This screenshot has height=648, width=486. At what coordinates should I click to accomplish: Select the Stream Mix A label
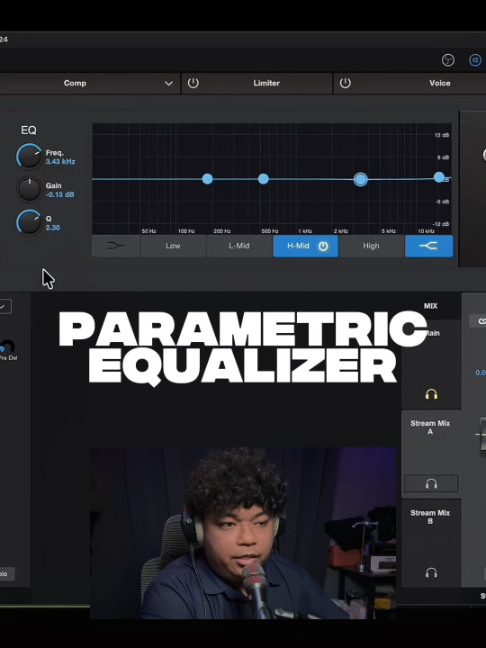430,427
